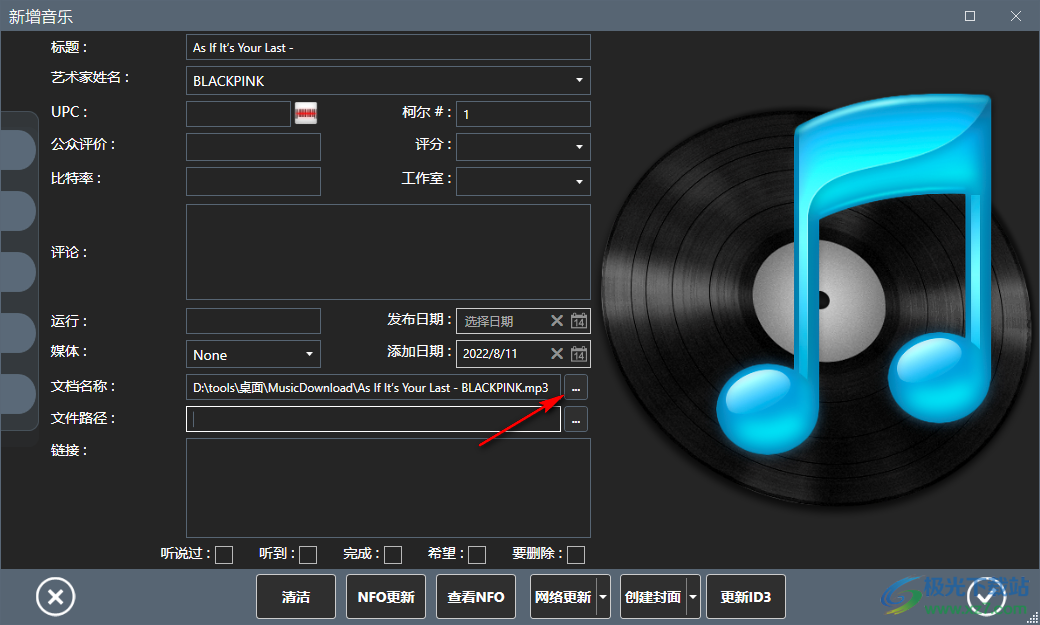Open the 发布日期 release date calendar picker
Screen dimensions: 1040x625
tap(580, 321)
